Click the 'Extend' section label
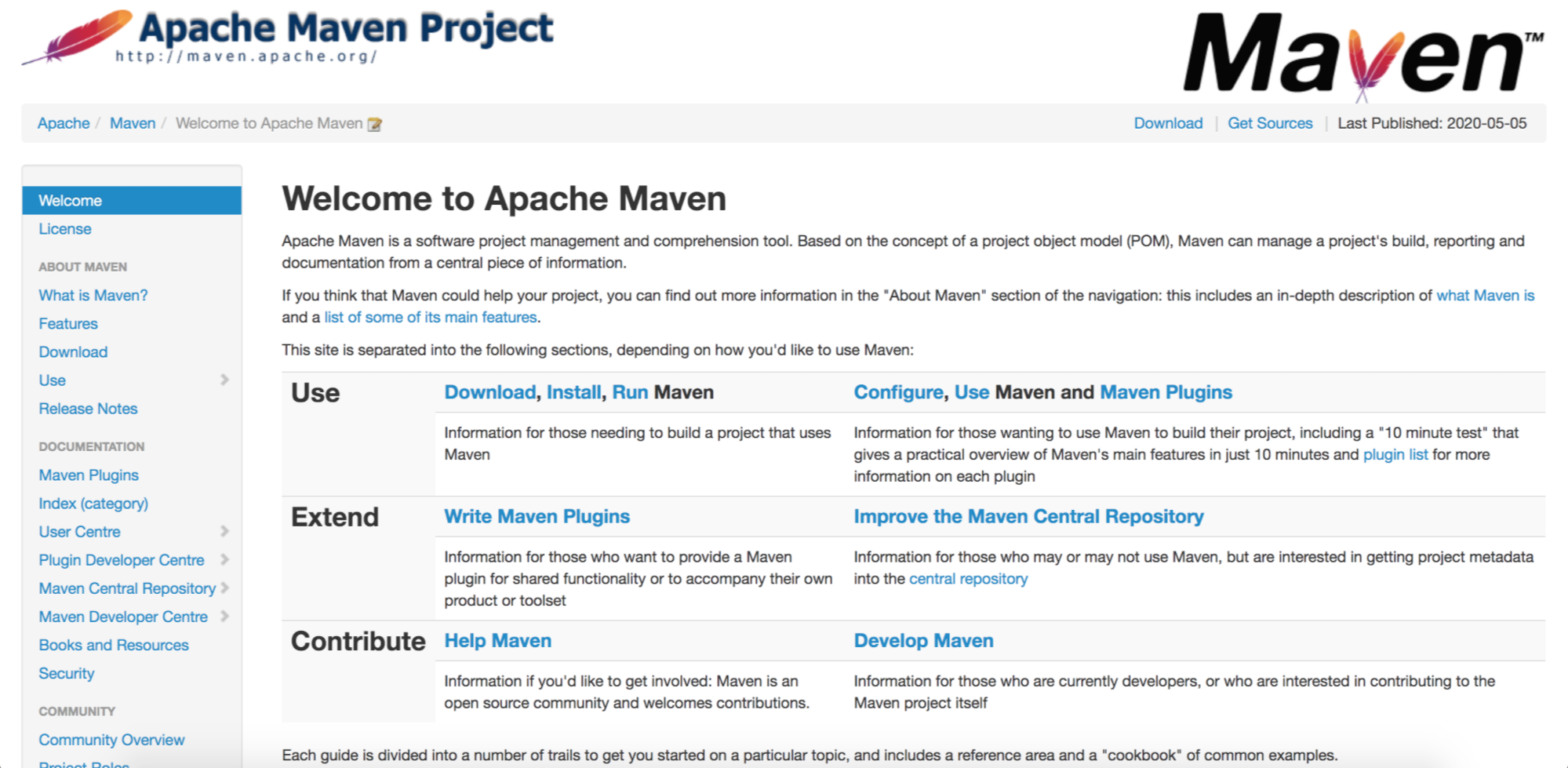This screenshot has height=768, width=1568. (x=335, y=517)
